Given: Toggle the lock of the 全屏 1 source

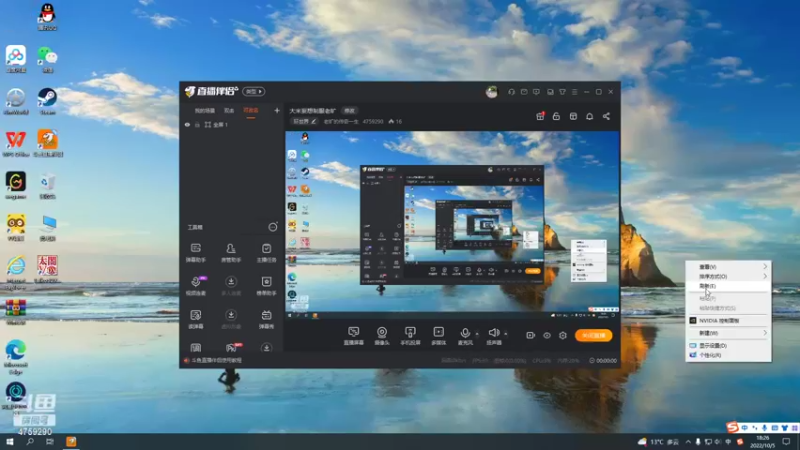Looking at the screenshot, I should (197, 124).
